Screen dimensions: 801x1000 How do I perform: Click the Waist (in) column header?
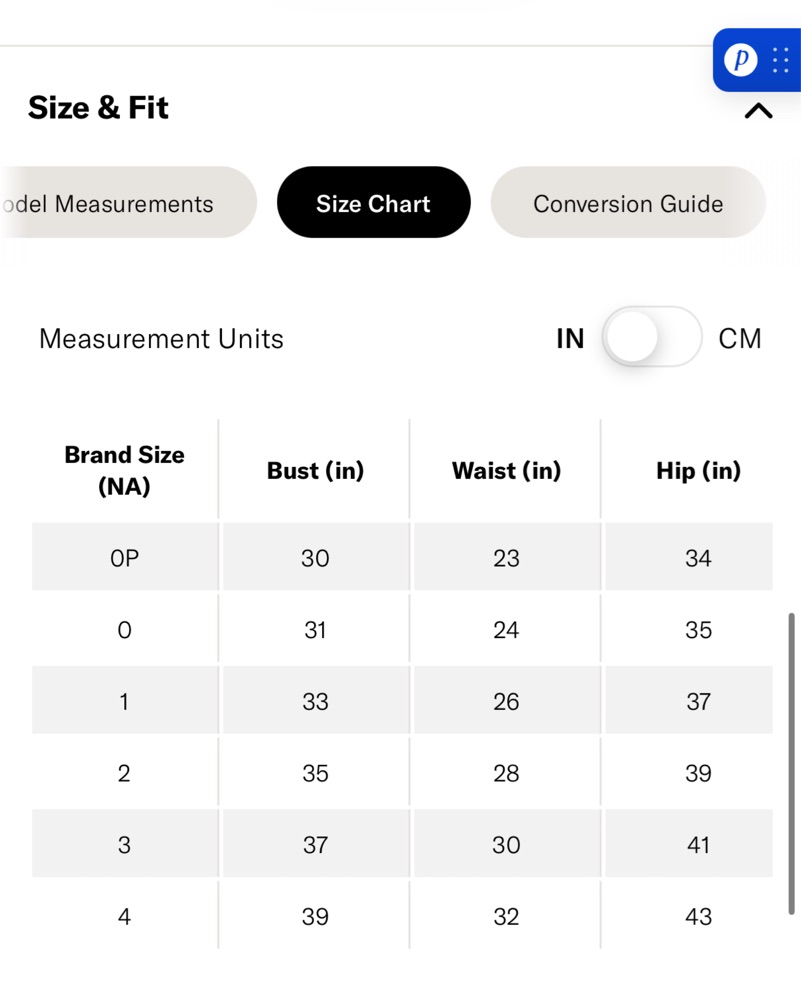point(506,471)
